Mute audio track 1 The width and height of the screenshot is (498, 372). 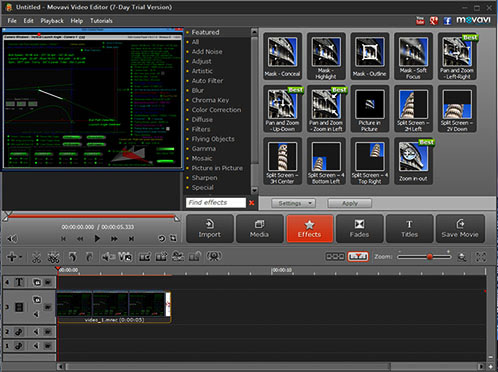(36, 346)
